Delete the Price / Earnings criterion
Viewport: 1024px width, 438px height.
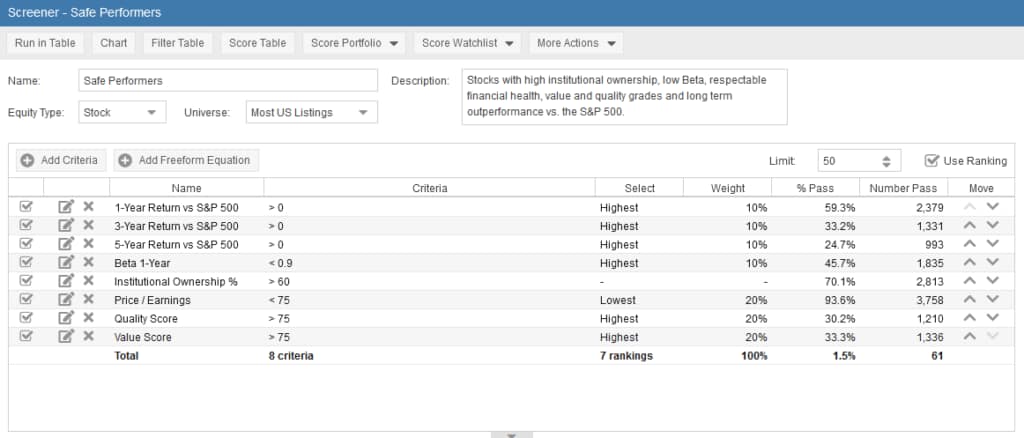(x=89, y=300)
